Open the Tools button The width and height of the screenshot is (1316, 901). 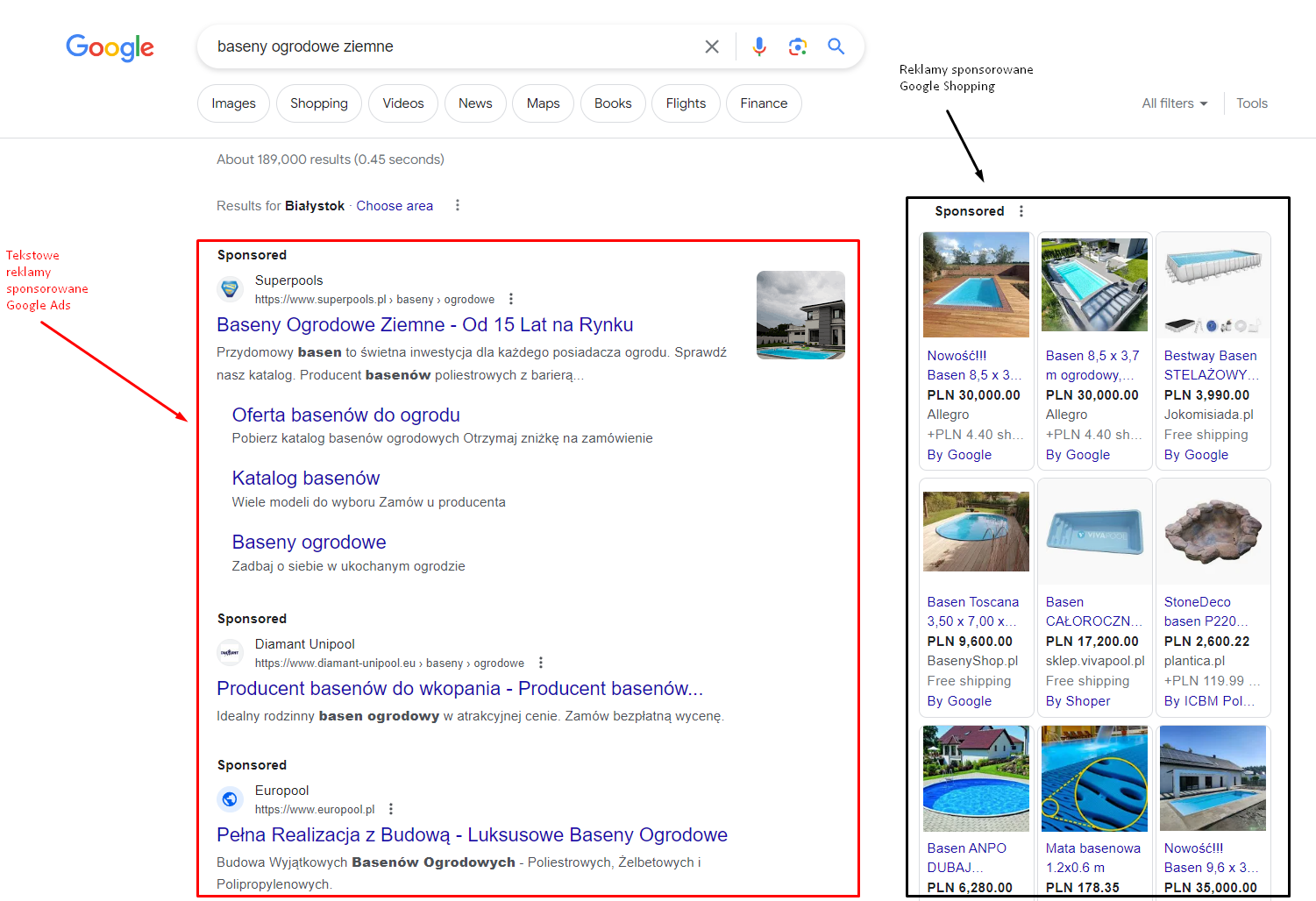[1252, 103]
